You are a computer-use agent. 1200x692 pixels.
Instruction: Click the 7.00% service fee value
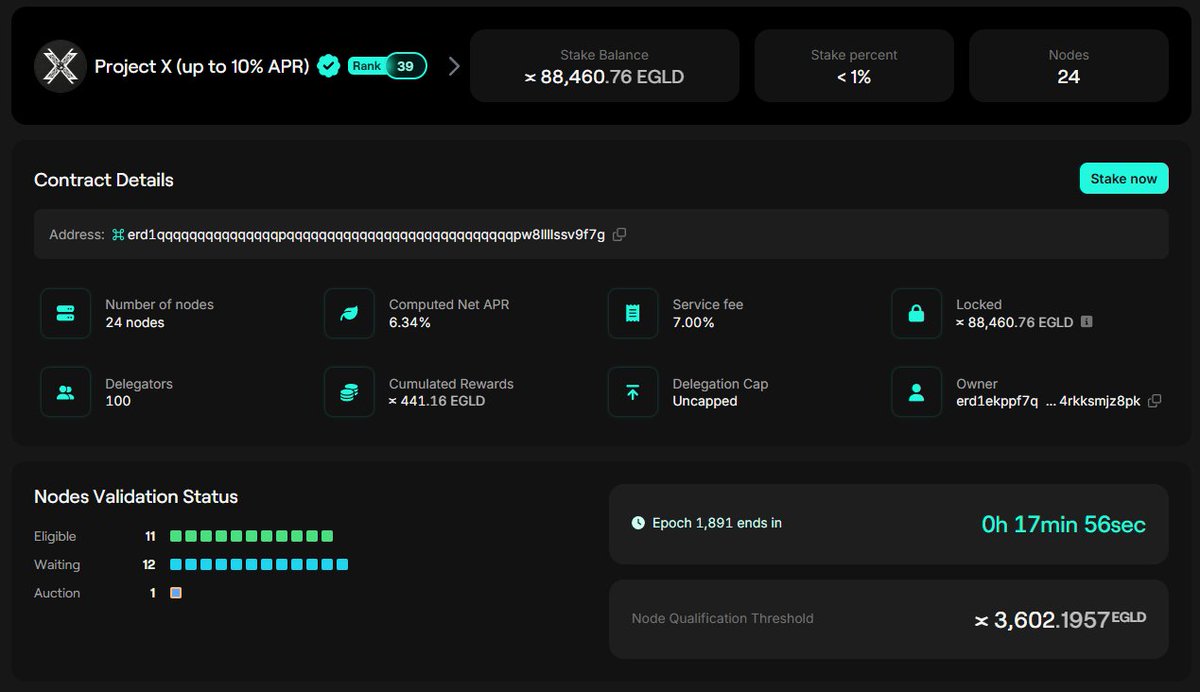(694, 322)
